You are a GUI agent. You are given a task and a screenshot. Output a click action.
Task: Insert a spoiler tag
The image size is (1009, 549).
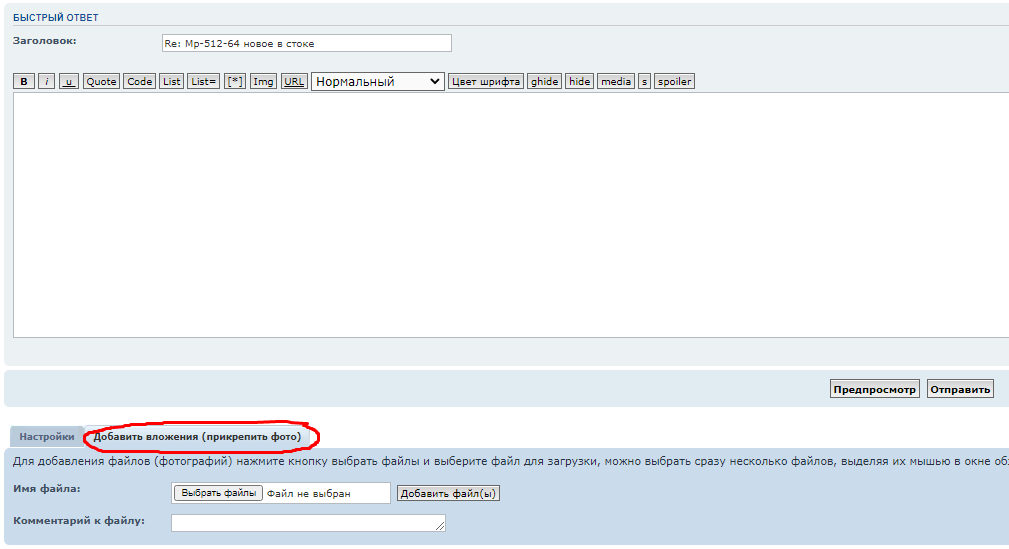coord(674,82)
